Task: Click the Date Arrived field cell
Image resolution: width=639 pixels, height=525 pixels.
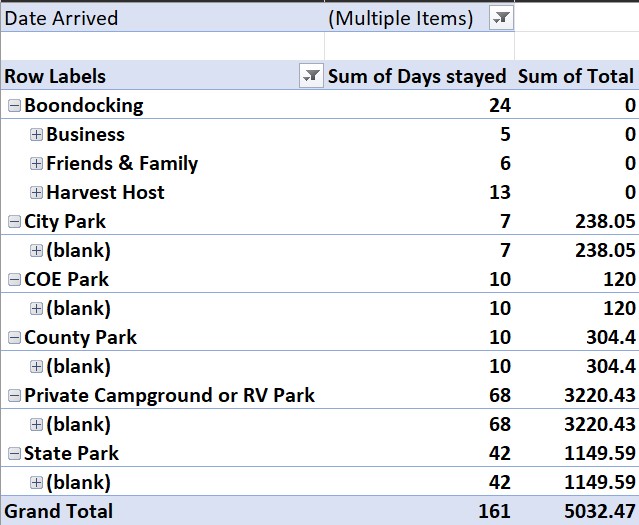Action: 62,18
